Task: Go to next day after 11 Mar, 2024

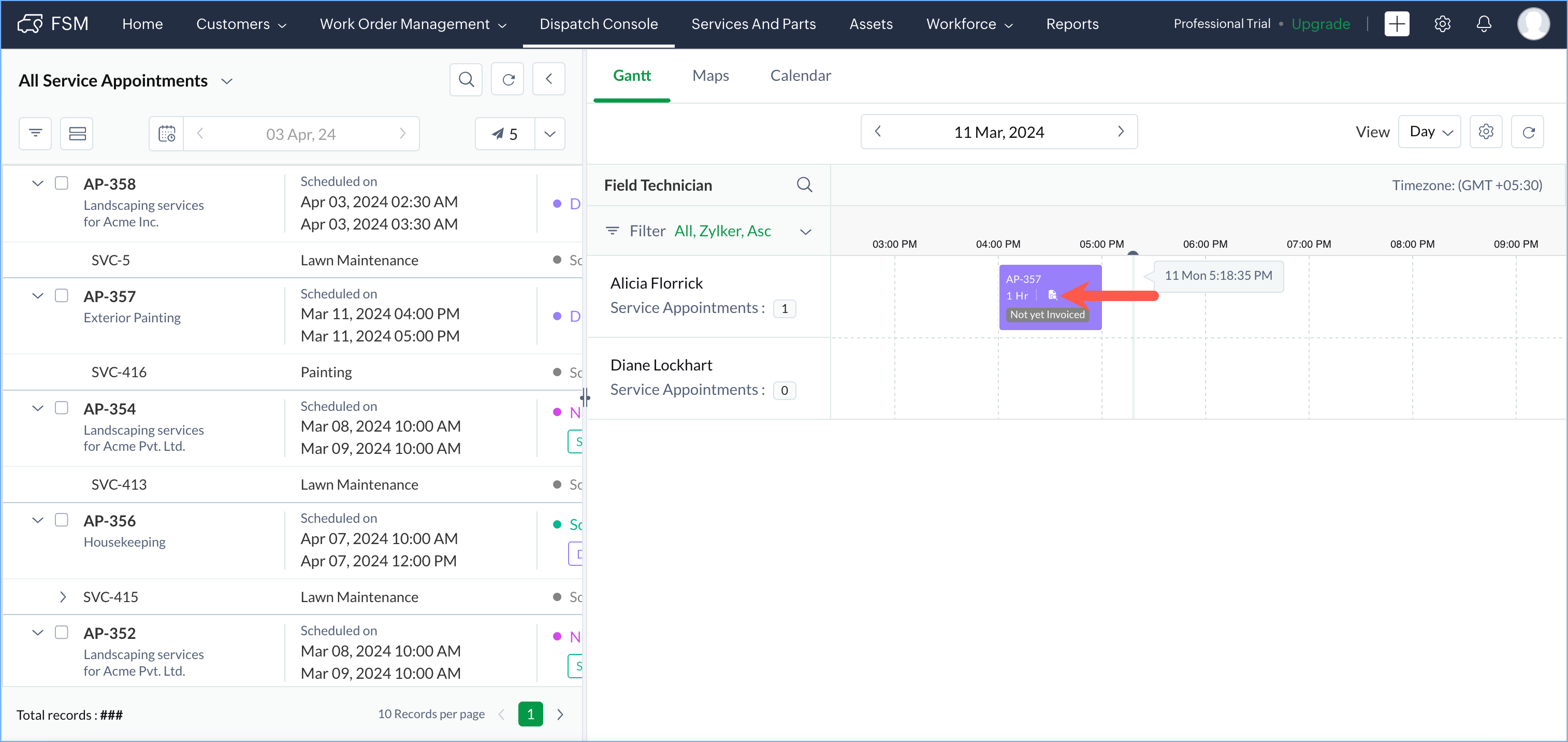Action: point(1121,132)
